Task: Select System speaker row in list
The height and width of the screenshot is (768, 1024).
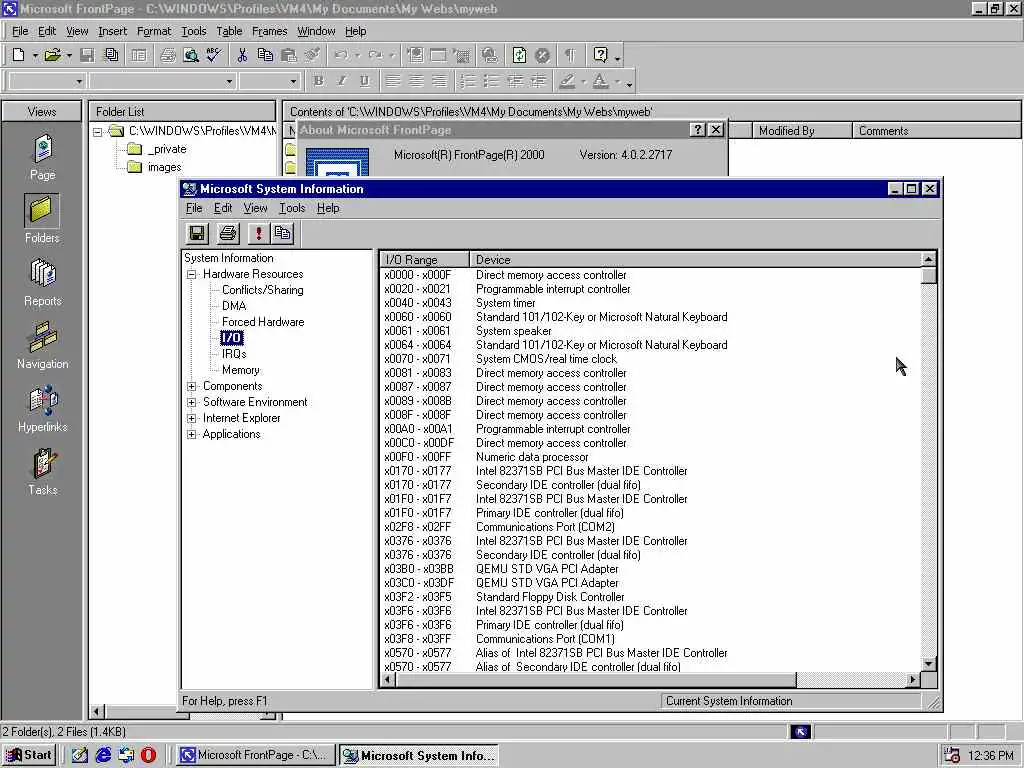Action: coord(650,330)
